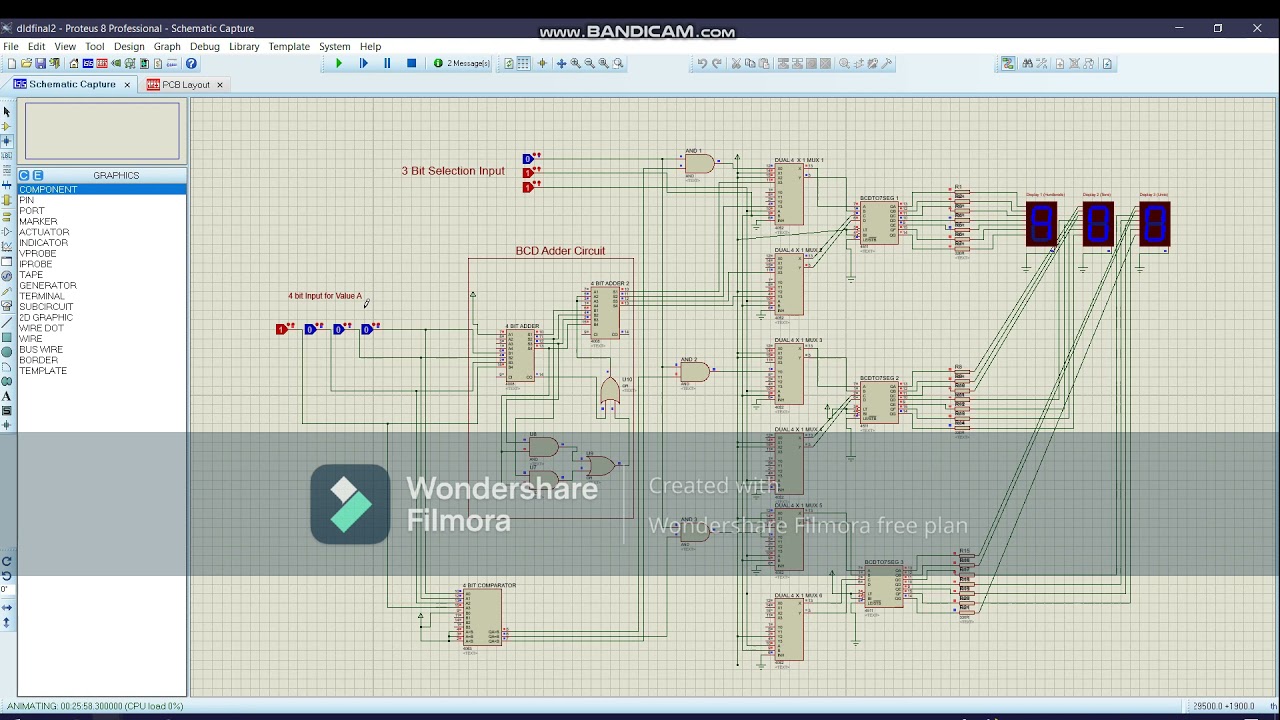Pick the 2D Graphics Text tool
The height and width of the screenshot is (720, 1280).
pos(6,396)
